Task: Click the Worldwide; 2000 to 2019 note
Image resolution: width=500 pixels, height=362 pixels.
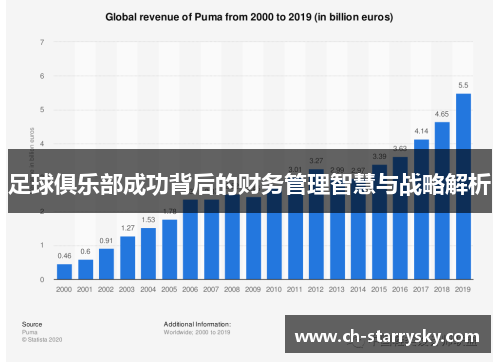Action: pos(197,332)
